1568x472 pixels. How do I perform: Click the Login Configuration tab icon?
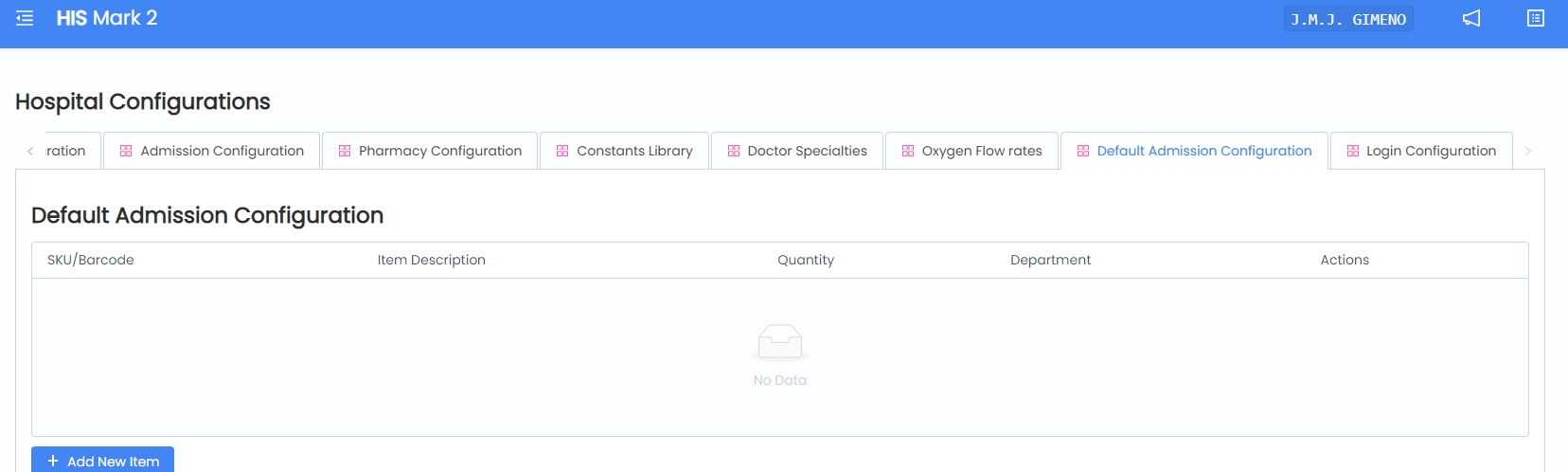coord(1353,151)
